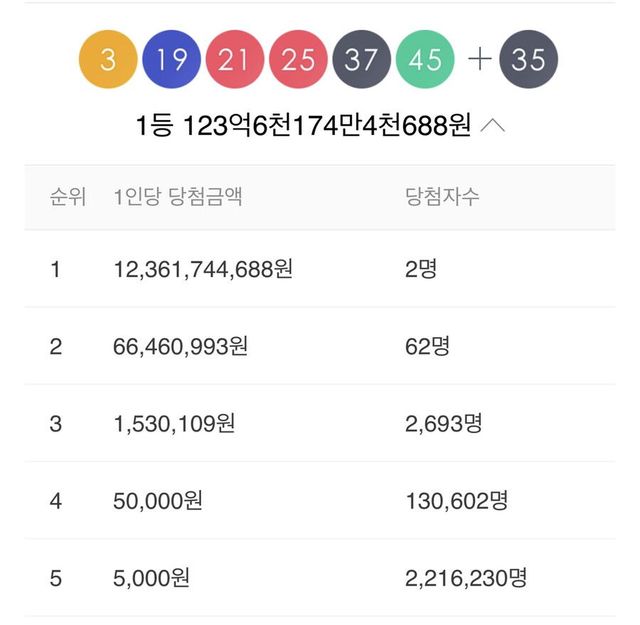
Task: Click the plus sign before bonus ball
Action: 481,60
